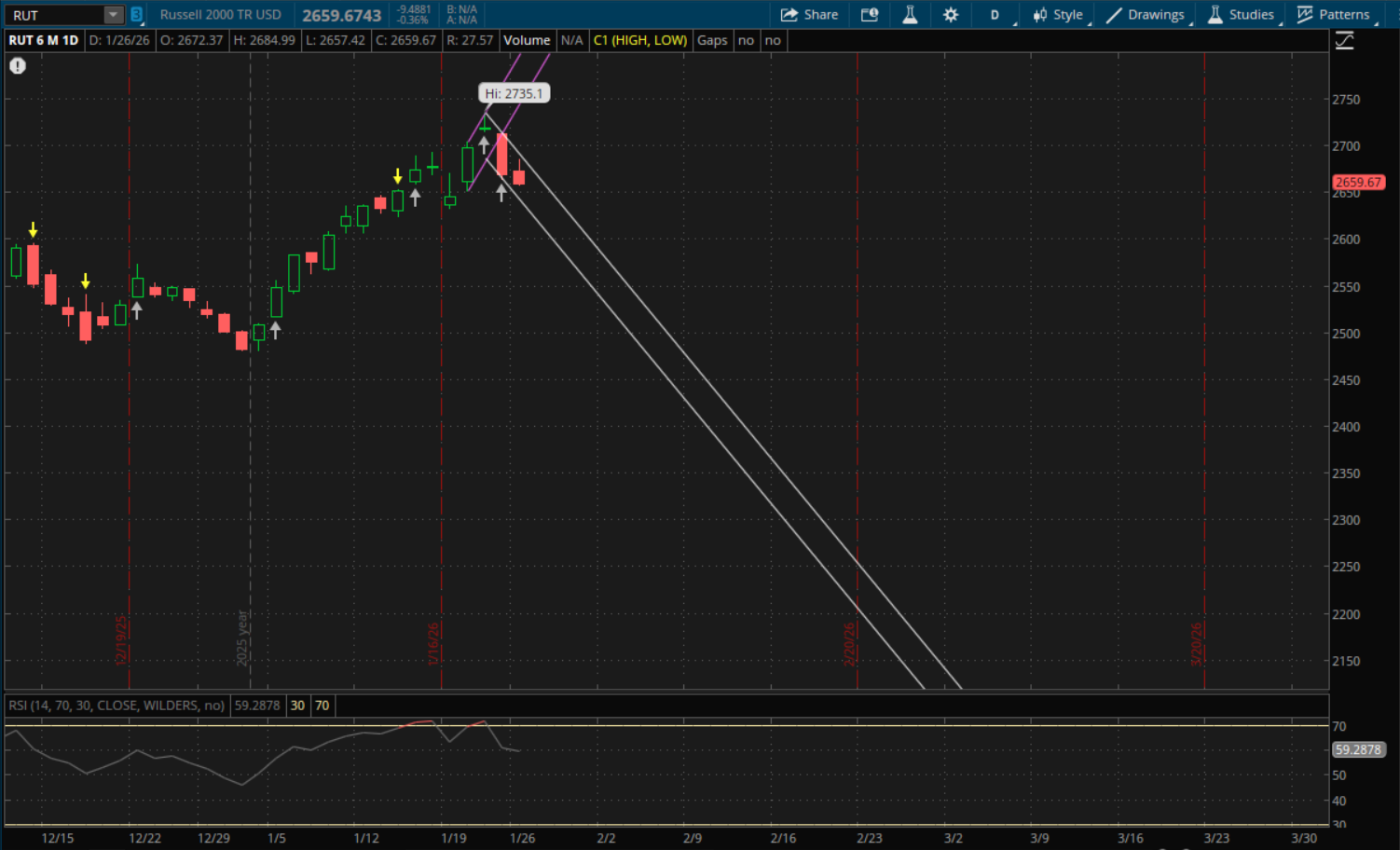The width and height of the screenshot is (1400, 850).
Task: Click the Hi: 2735.1 price bubble
Action: 514,93
